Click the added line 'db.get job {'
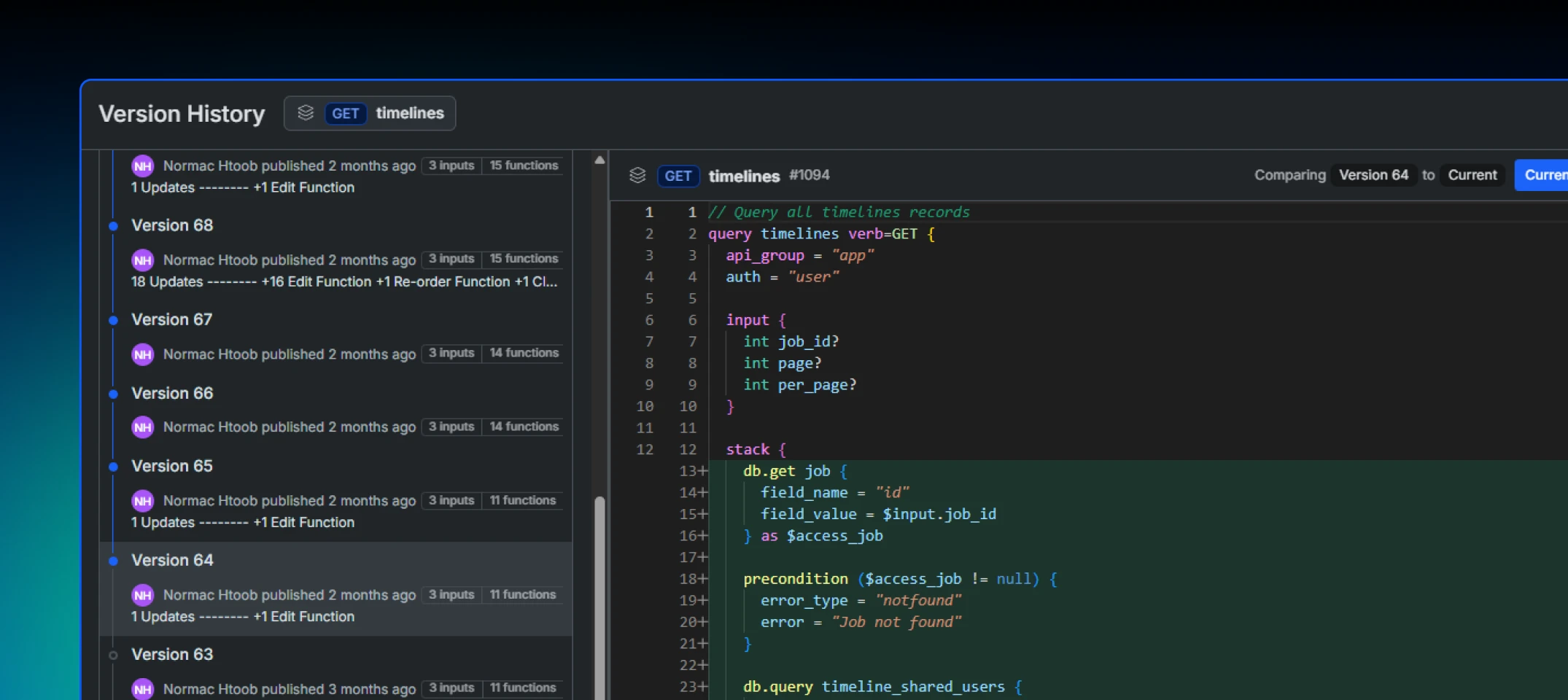The height and width of the screenshot is (700, 1568). [795, 471]
